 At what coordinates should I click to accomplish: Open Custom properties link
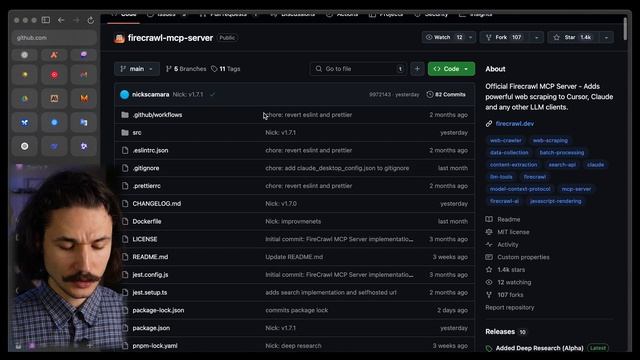(x=523, y=258)
